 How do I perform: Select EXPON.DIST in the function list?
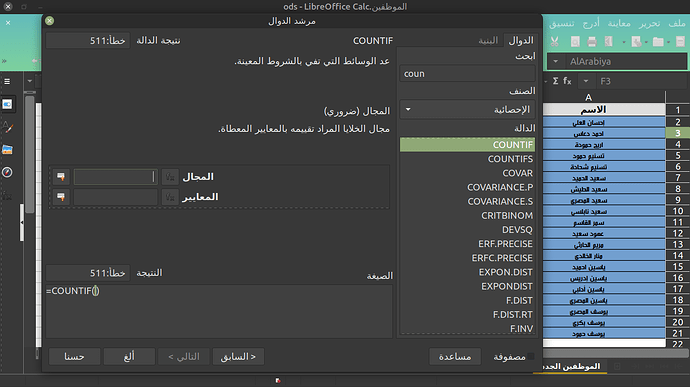coord(467,272)
